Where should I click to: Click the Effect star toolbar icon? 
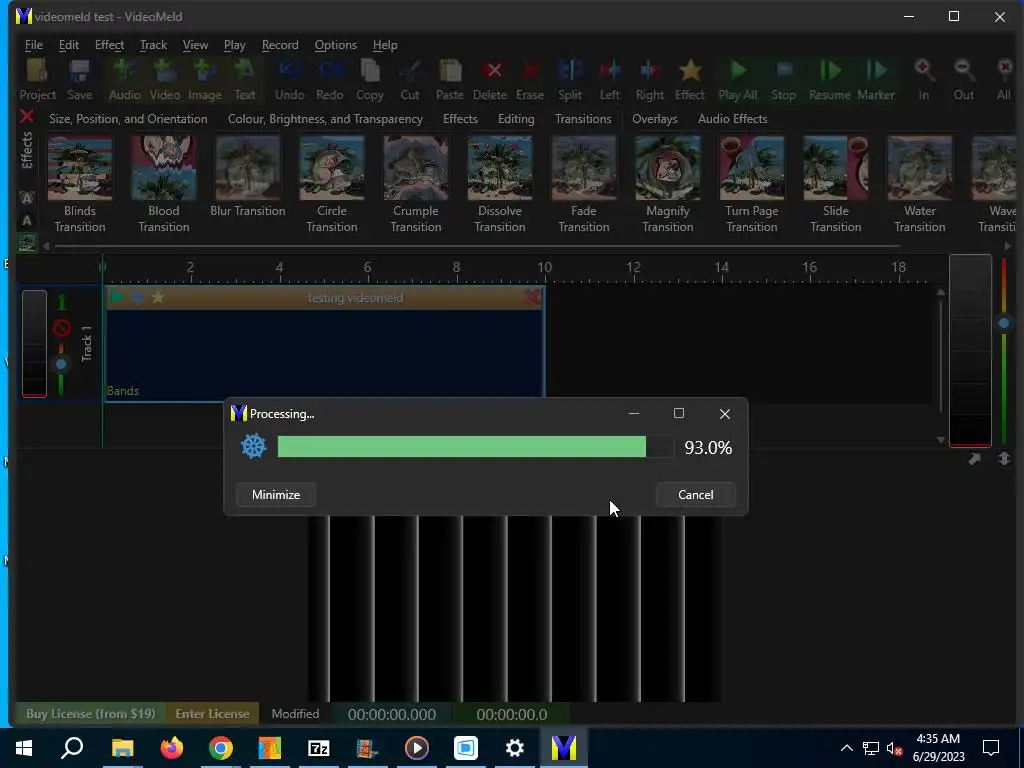(x=690, y=80)
